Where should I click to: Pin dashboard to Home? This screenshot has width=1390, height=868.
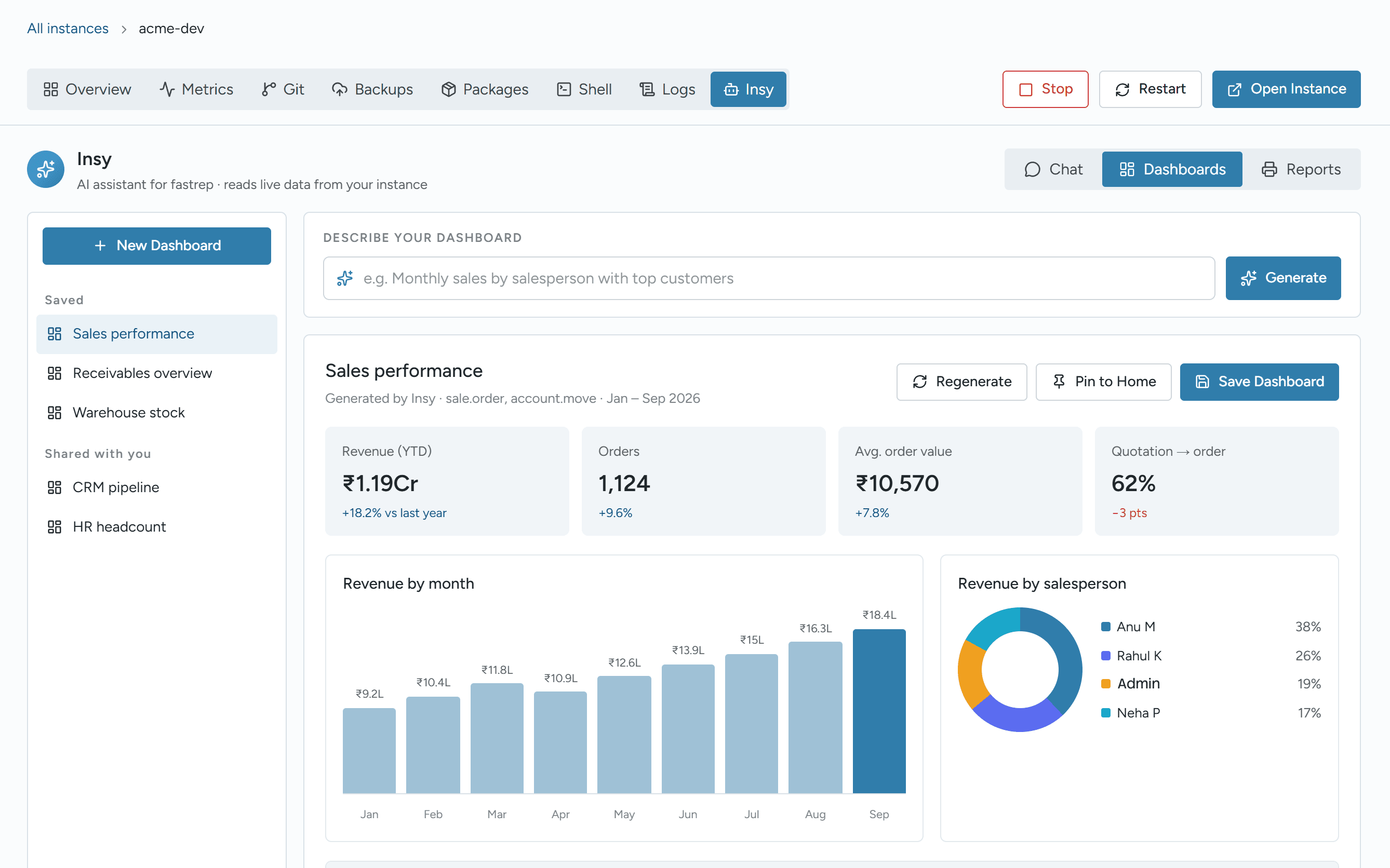pyautogui.click(x=1103, y=382)
